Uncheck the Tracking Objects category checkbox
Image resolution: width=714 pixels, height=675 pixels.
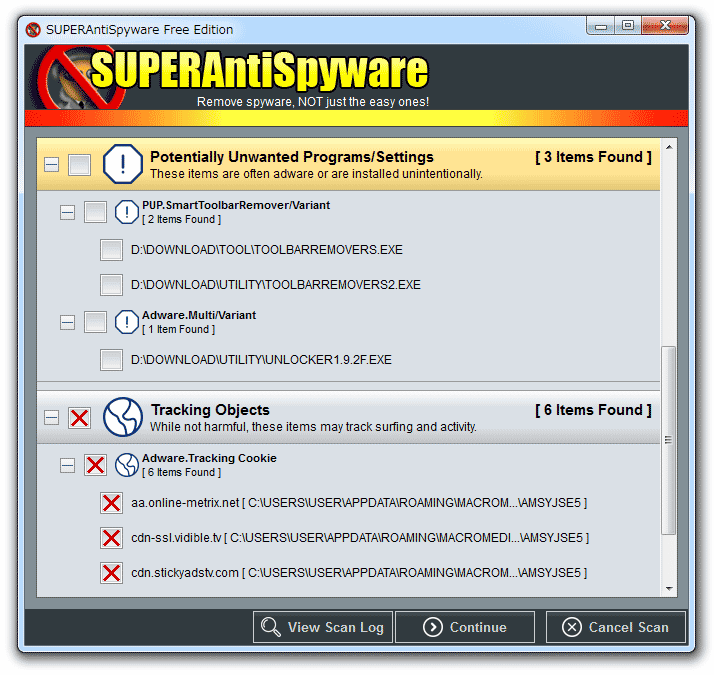[x=79, y=418]
